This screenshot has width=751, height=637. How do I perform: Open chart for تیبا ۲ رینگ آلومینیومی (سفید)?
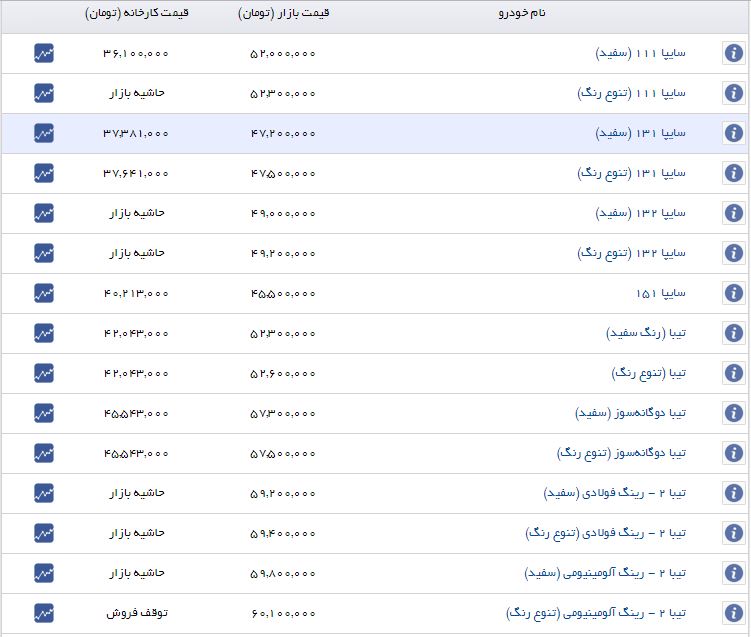pos(43,573)
